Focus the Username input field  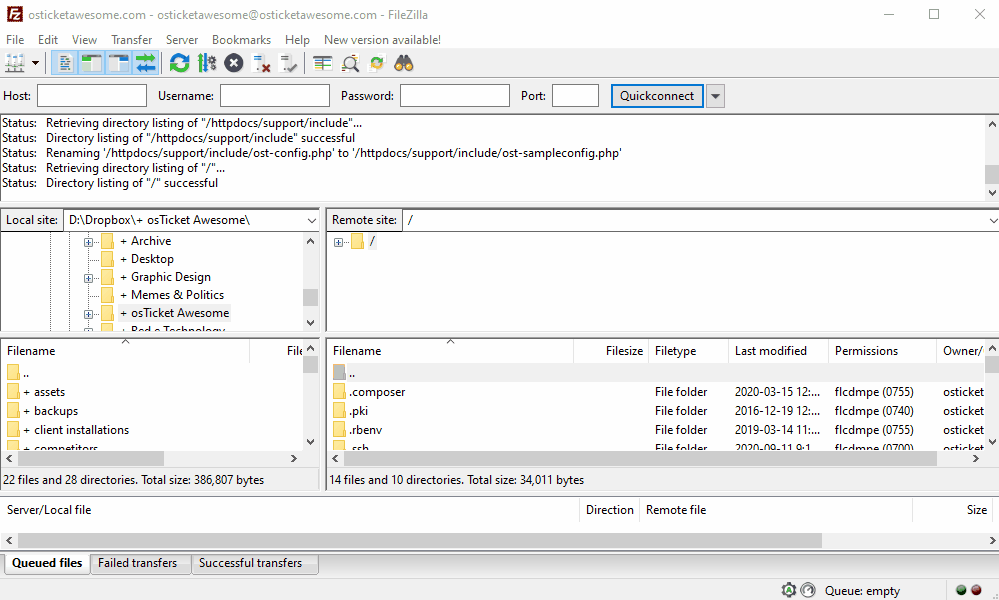[275, 96]
